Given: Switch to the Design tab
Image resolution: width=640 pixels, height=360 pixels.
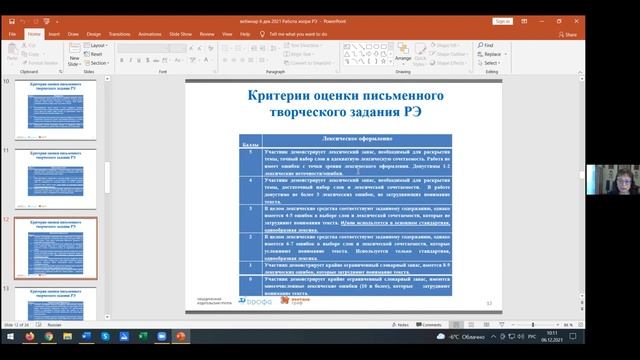Looking at the screenshot, I should coord(93,34).
